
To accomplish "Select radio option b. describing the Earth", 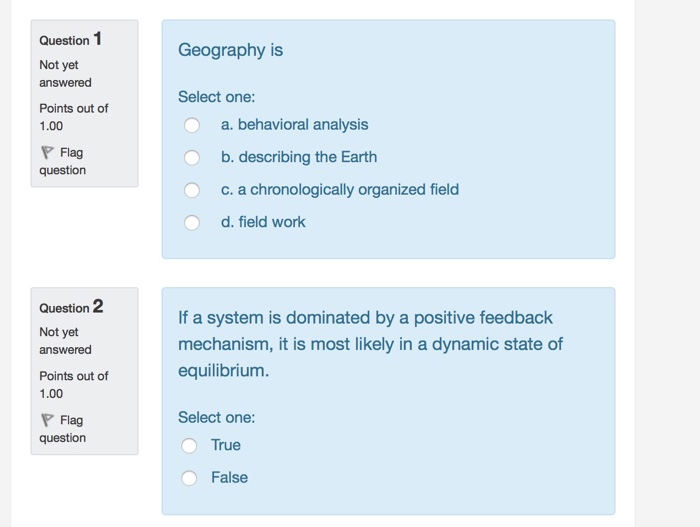I will [192, 158].
